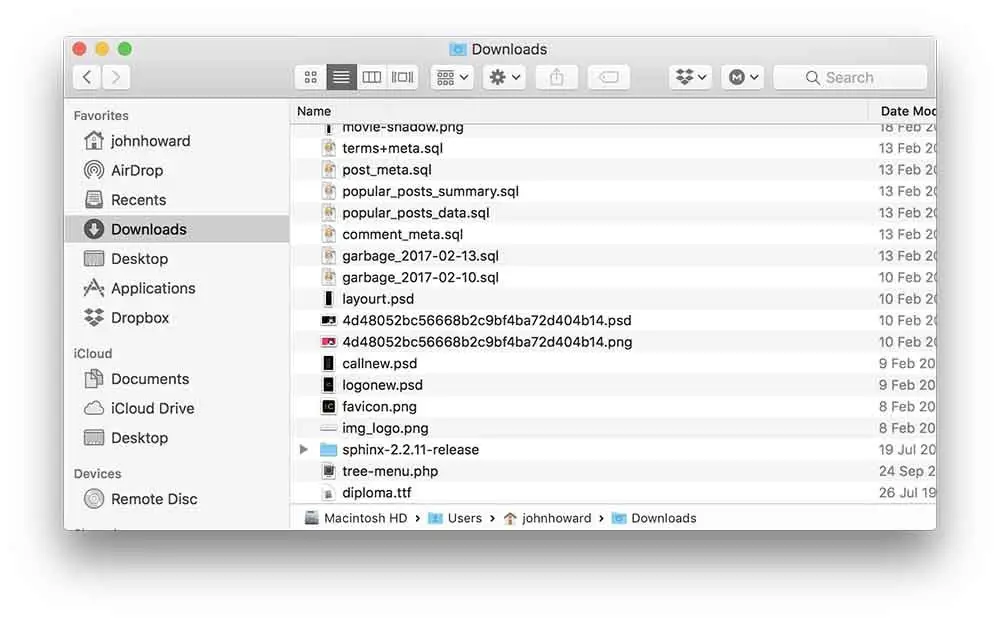The height and width of the screenshot is (621, 1000).
Task: Open the item arrangement dropdown
Action: pyautogui.click(x=452, y=77)
